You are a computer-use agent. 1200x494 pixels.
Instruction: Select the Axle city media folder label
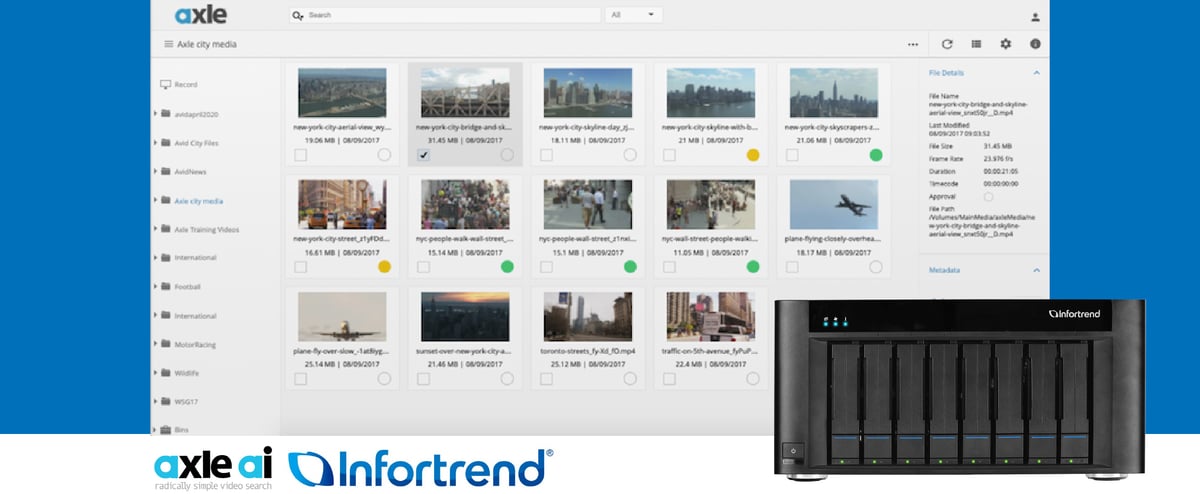(198, 201)
